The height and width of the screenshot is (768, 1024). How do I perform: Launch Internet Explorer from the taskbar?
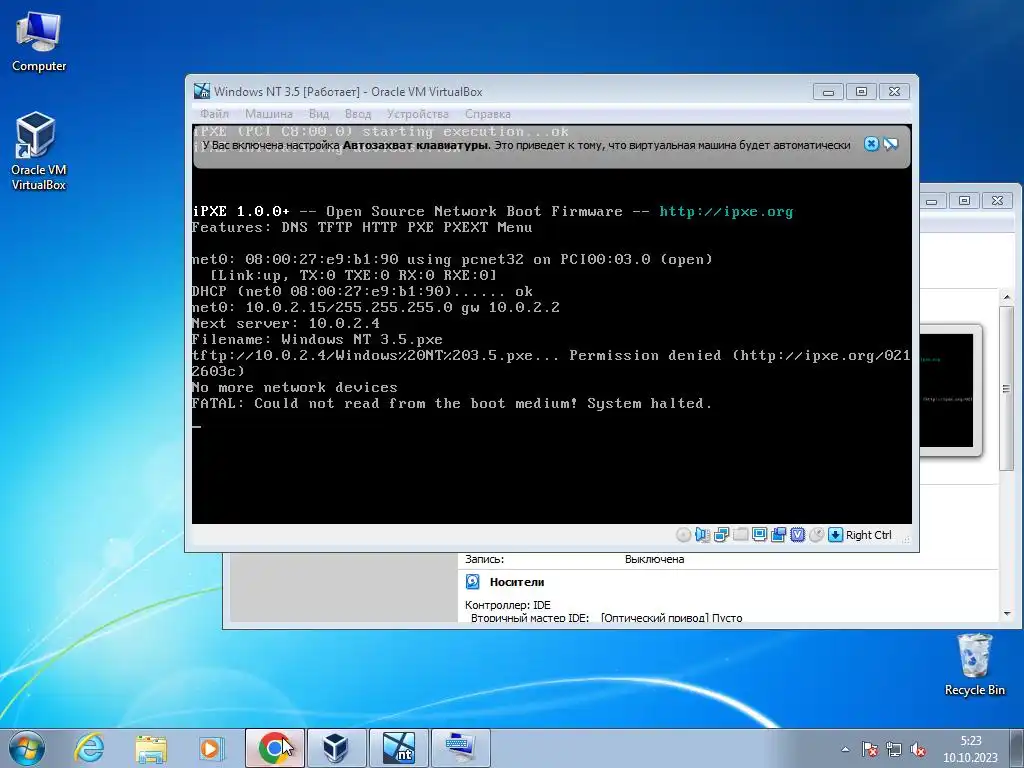tap(89, 748)
